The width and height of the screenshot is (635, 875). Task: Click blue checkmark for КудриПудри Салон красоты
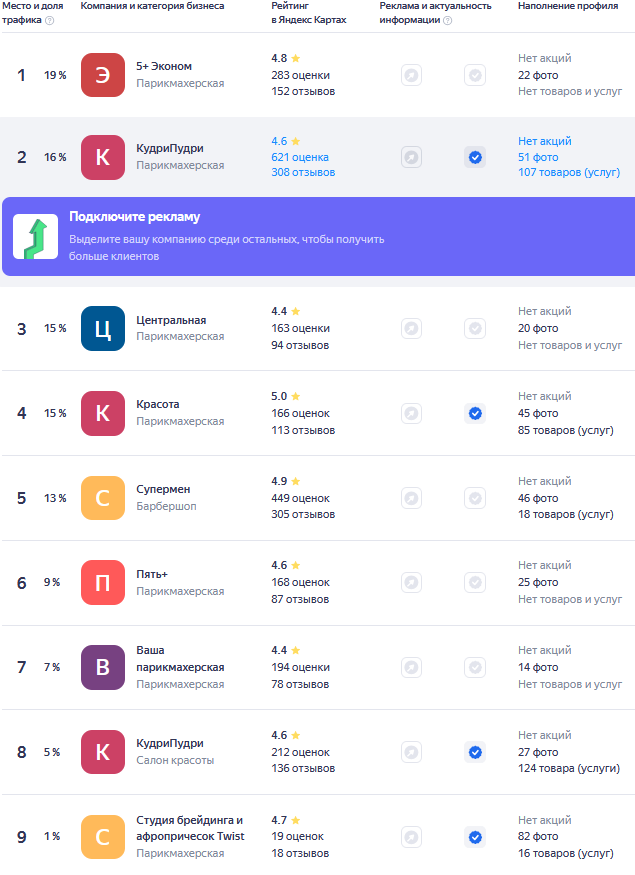(475, 752)
